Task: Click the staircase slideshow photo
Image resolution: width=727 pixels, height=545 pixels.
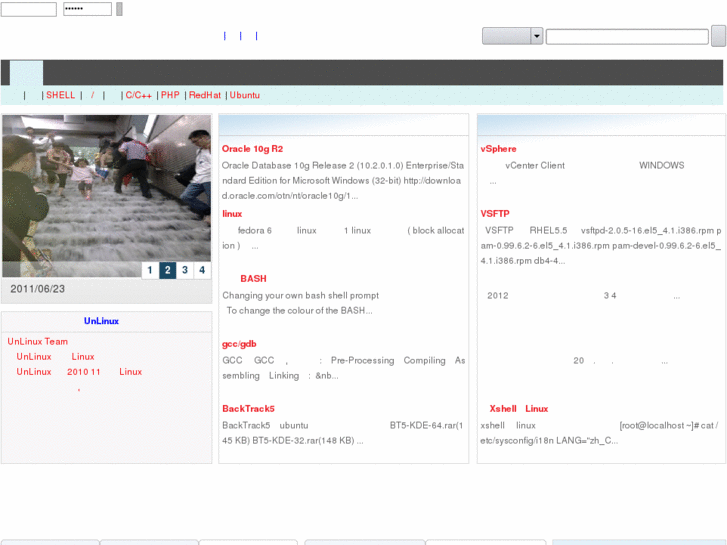Action: pos(107,196)
